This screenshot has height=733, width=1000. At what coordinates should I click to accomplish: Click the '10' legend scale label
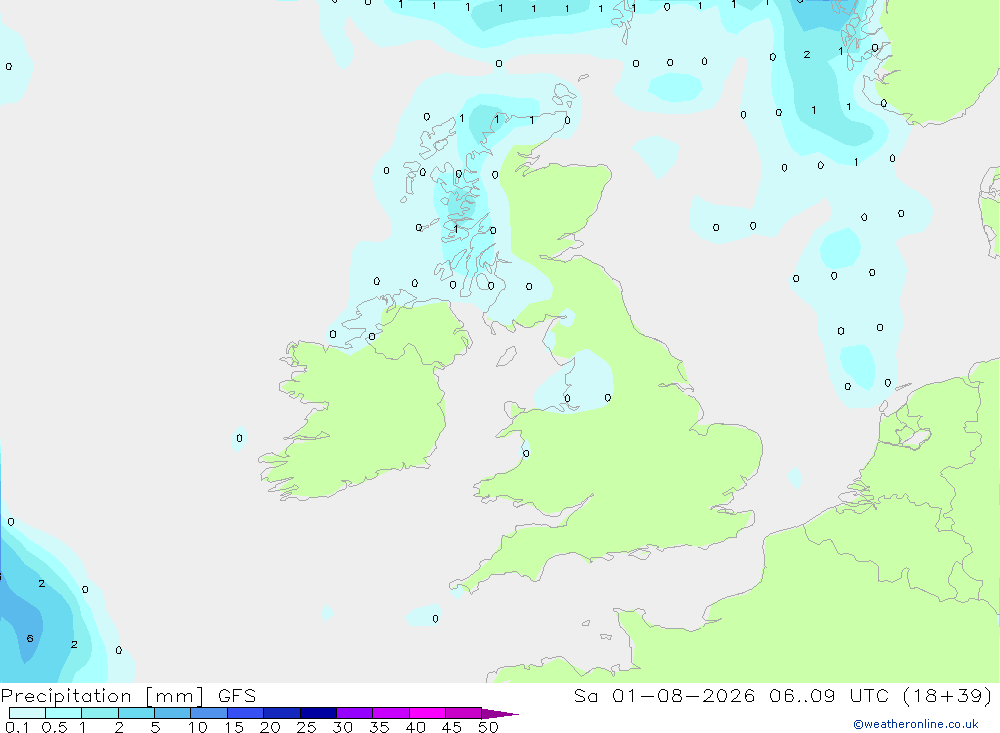198,727
